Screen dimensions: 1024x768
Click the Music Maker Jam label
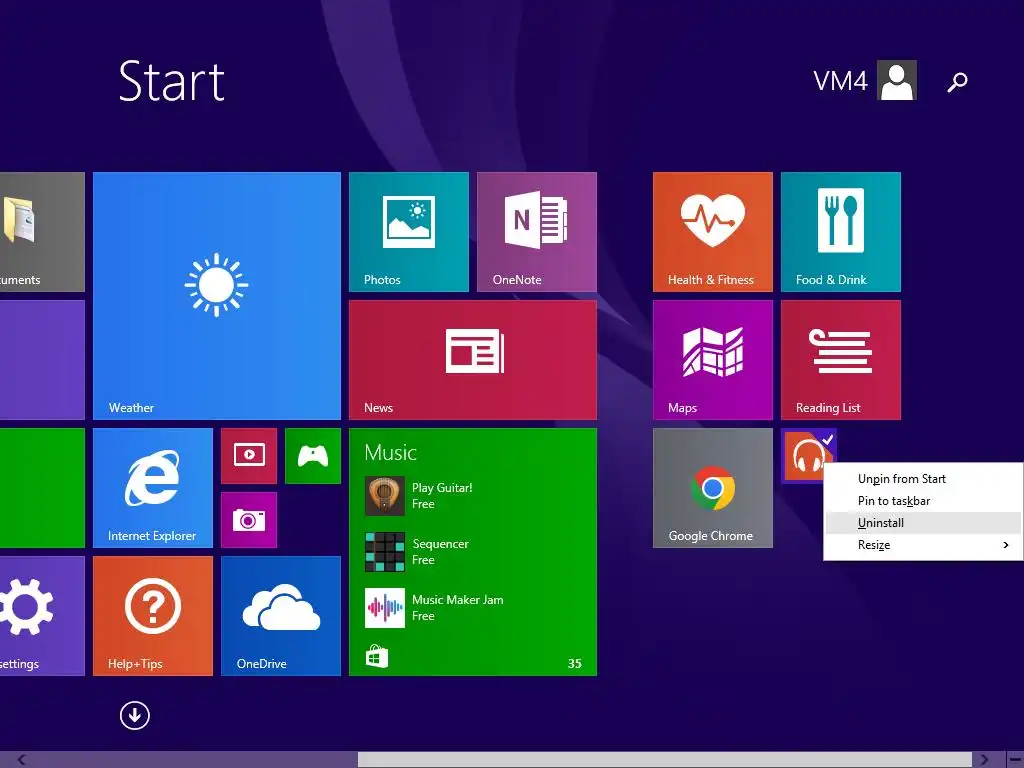click(458, 600)
